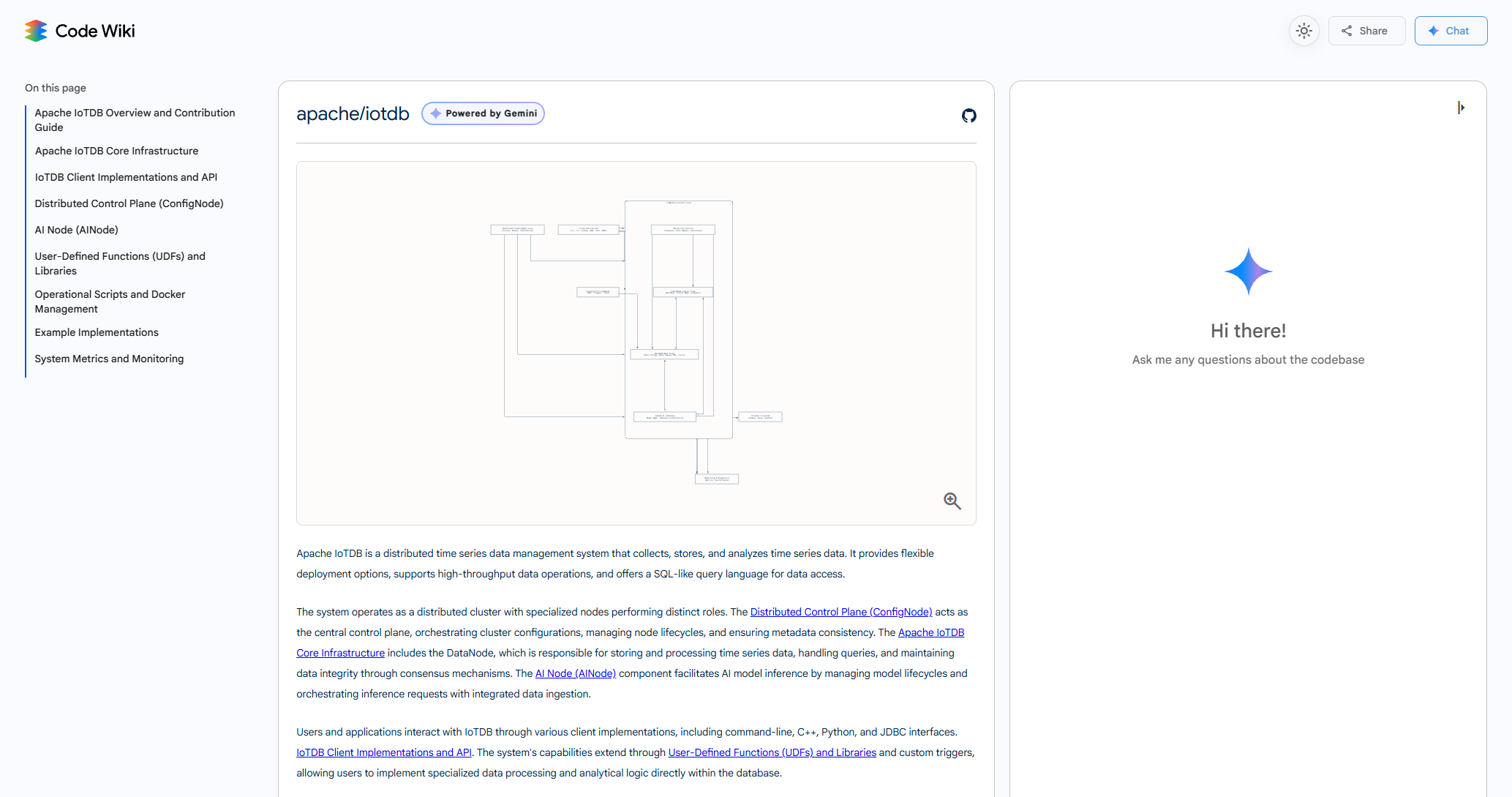Click the Gemini sparkle icon in the chat panel
The image size is (1512, 797).
pos(1247,270)
